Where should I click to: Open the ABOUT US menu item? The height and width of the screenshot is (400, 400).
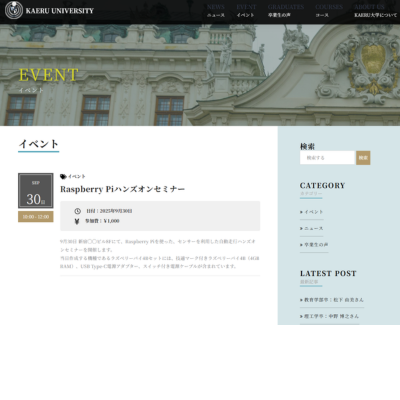tap(375, 11)
